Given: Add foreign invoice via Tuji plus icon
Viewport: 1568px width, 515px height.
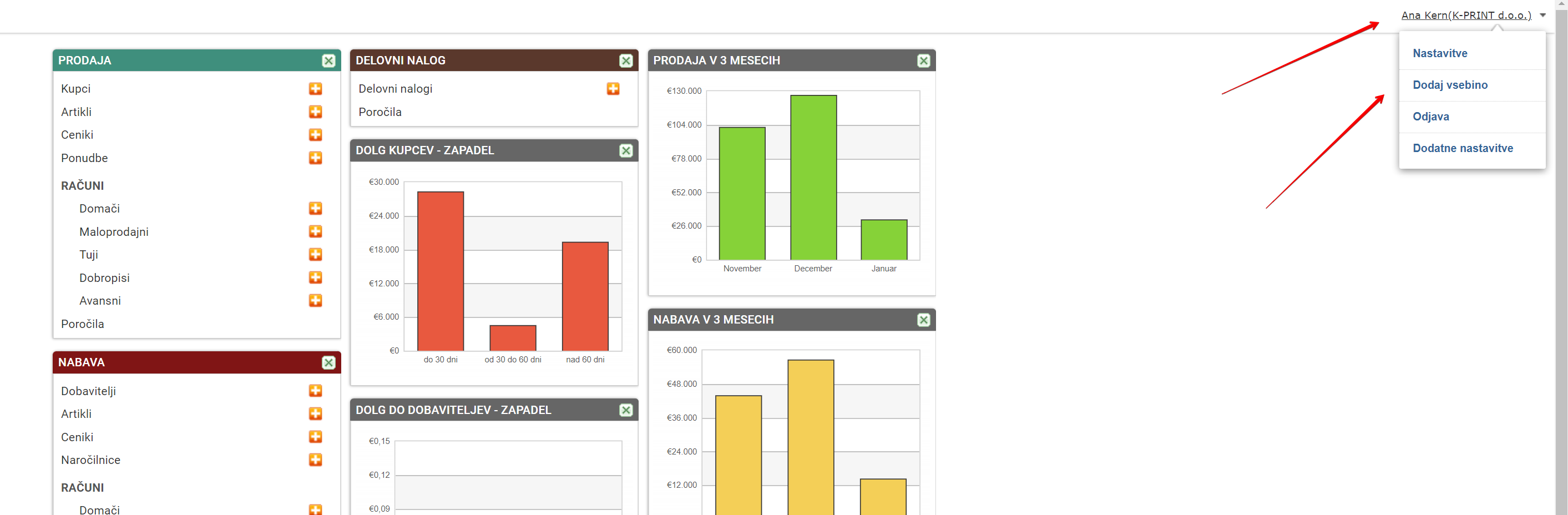Looking at the screenshot, I should (x=315, y=255).
